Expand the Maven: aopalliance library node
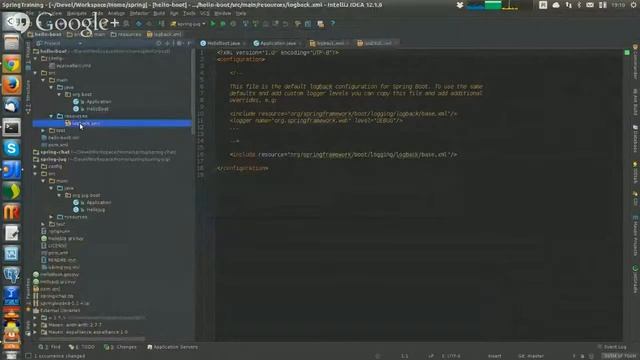Image resolution: width=640 pixels, height=360 pixels. (36, 332)
